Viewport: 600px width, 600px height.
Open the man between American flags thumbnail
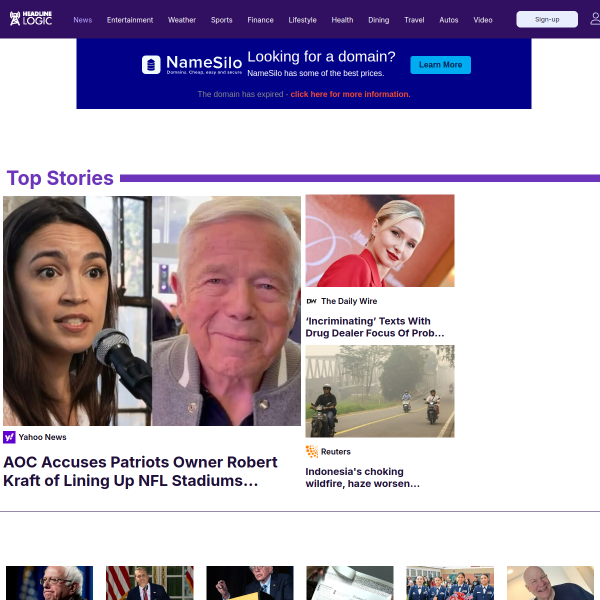tap(150, 583)
